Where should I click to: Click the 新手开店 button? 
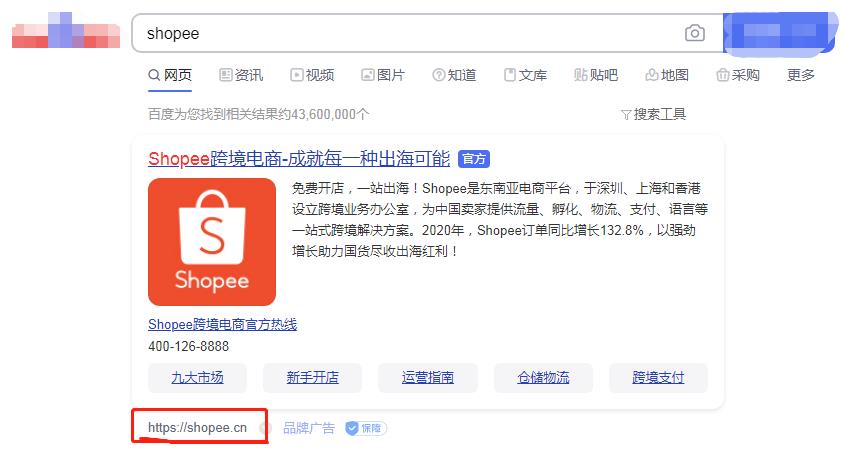click(x=312, y=378)
